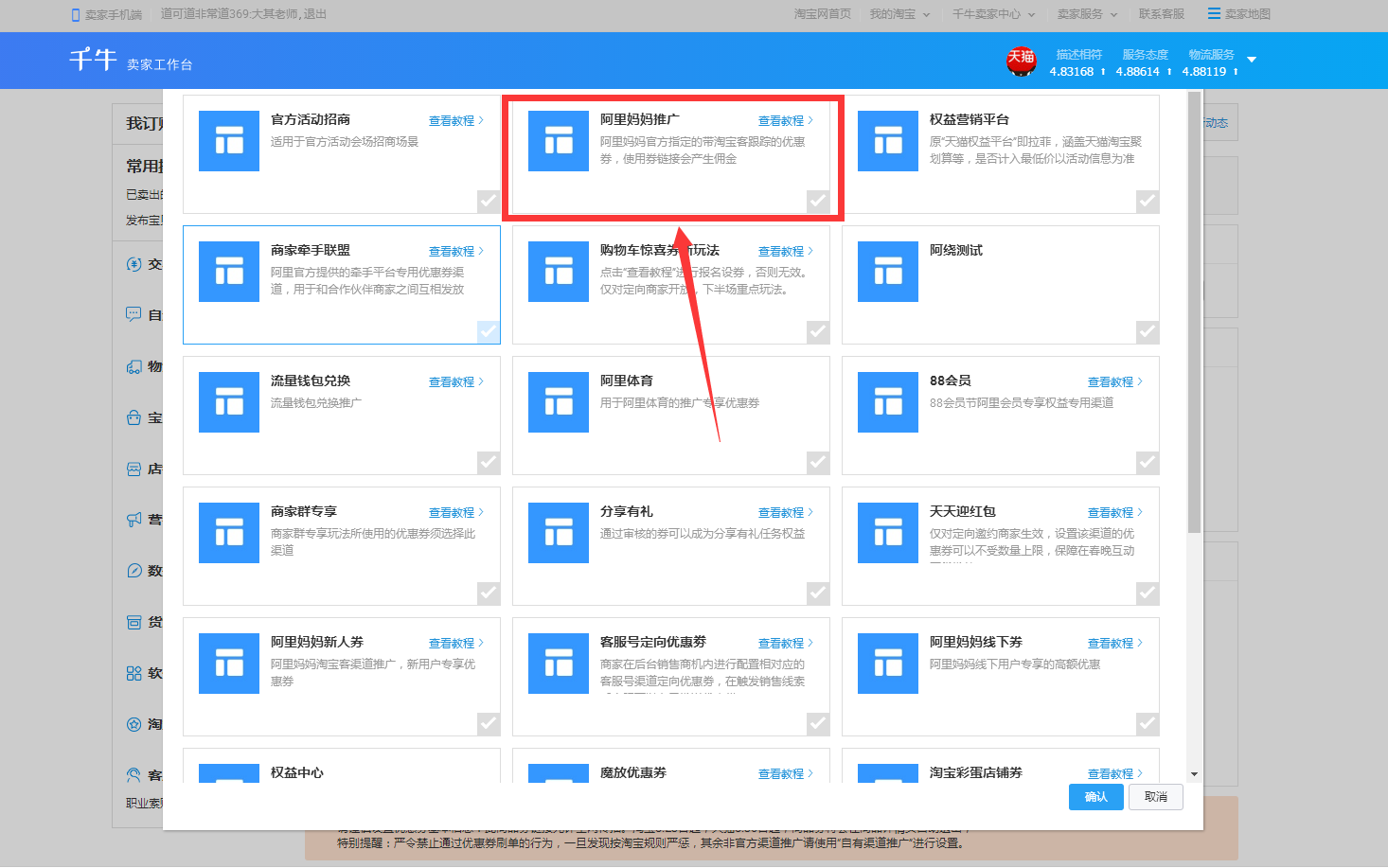Tick the checkbox on 天天迎红包 card

1148,593
